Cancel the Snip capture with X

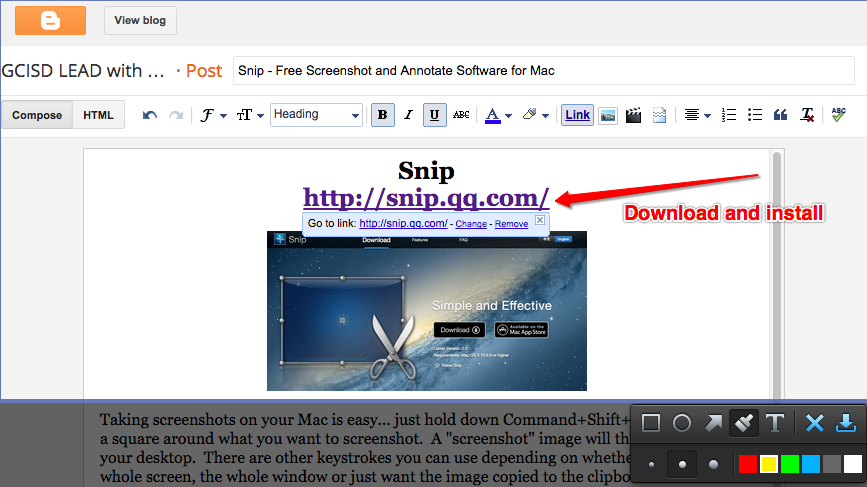[x=814, y=423]
